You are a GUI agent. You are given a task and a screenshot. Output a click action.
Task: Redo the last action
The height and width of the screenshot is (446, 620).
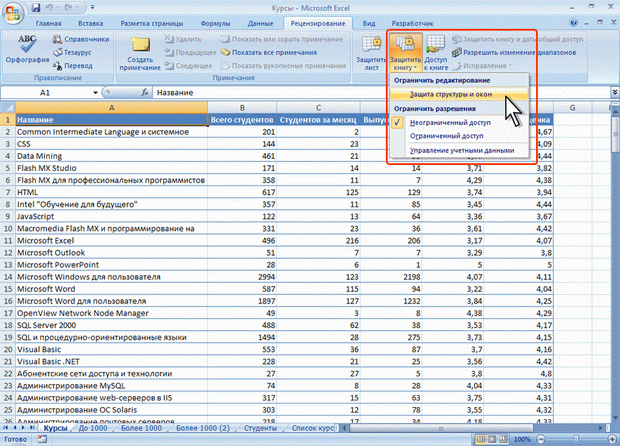[x=68, y=8]
